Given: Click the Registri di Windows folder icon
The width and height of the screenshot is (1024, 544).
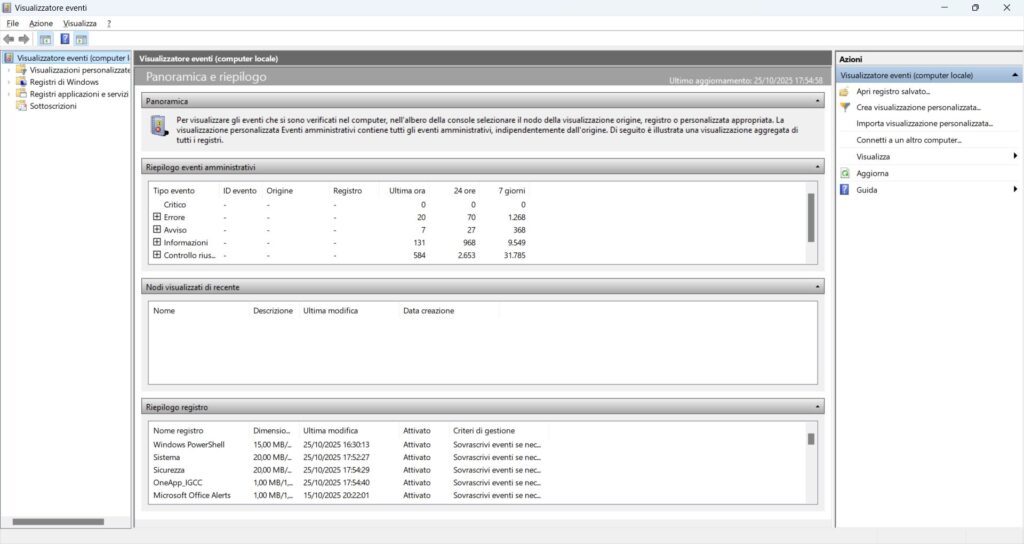Looking at the screenshot, I should pyautogui.click(x=21, y=82).
